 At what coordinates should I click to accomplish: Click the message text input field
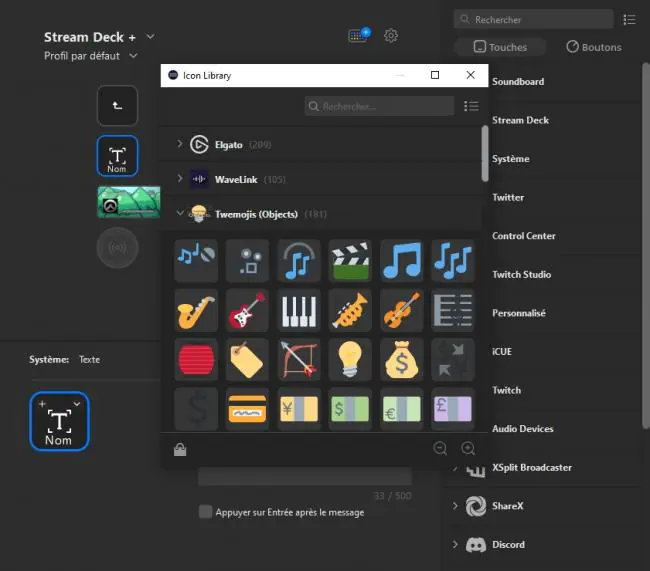(305, 476)
